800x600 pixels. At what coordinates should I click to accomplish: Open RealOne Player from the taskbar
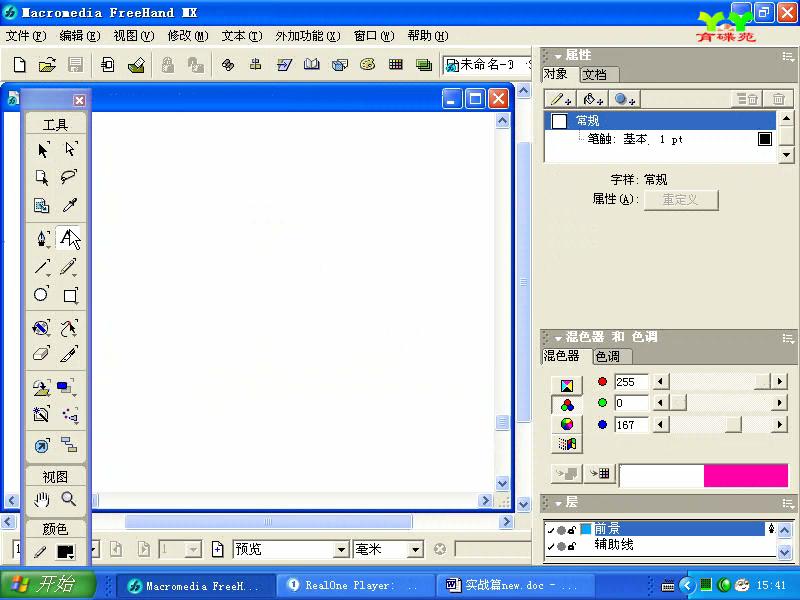(356, 585)
